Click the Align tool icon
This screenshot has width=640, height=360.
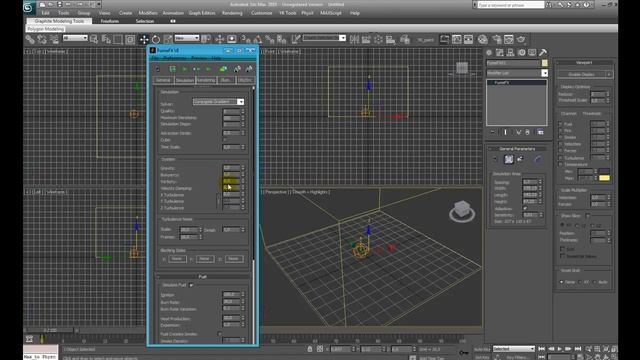pyautogui.click(x=366, y=39)
